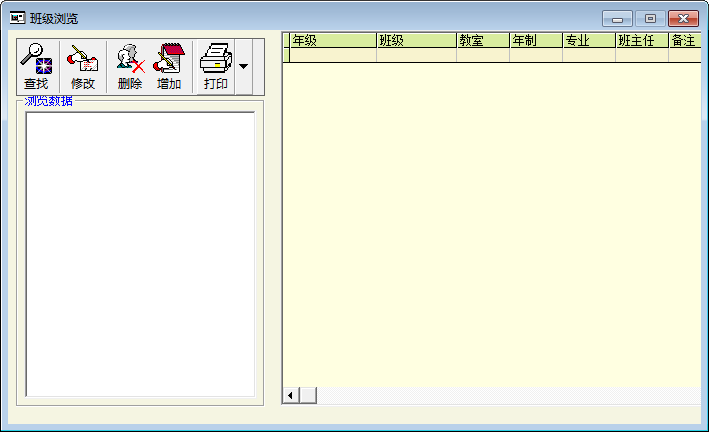Minimize the 班级浏览 window
This screenshot has width=709, height=432.
617,19
